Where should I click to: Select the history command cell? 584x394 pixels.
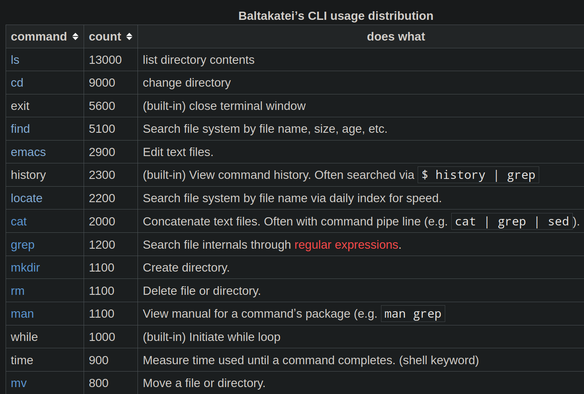45,175
